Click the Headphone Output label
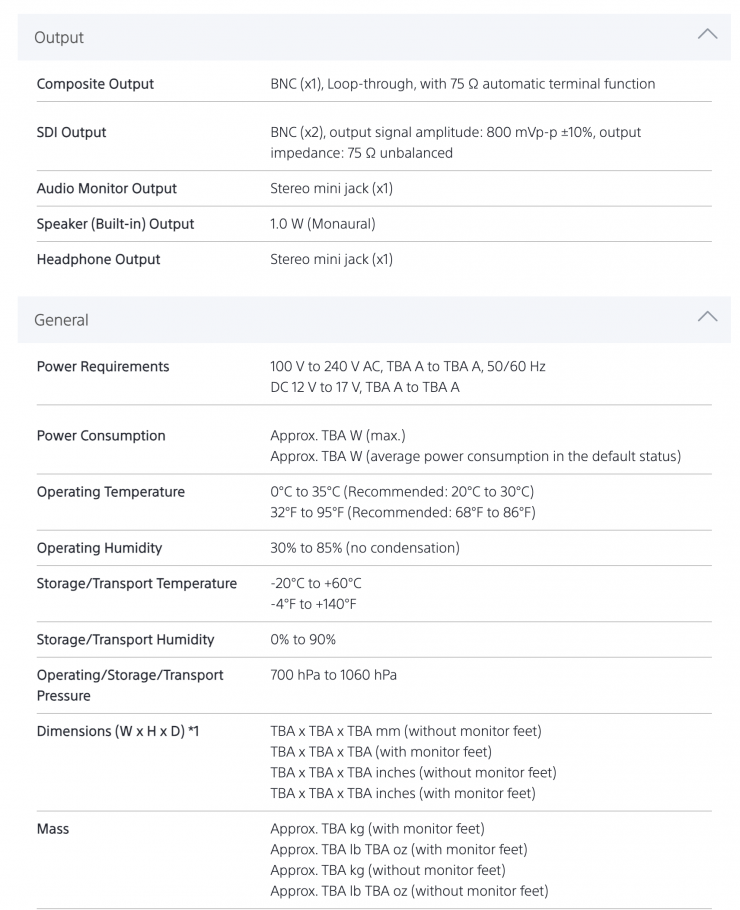 (98, 259)
